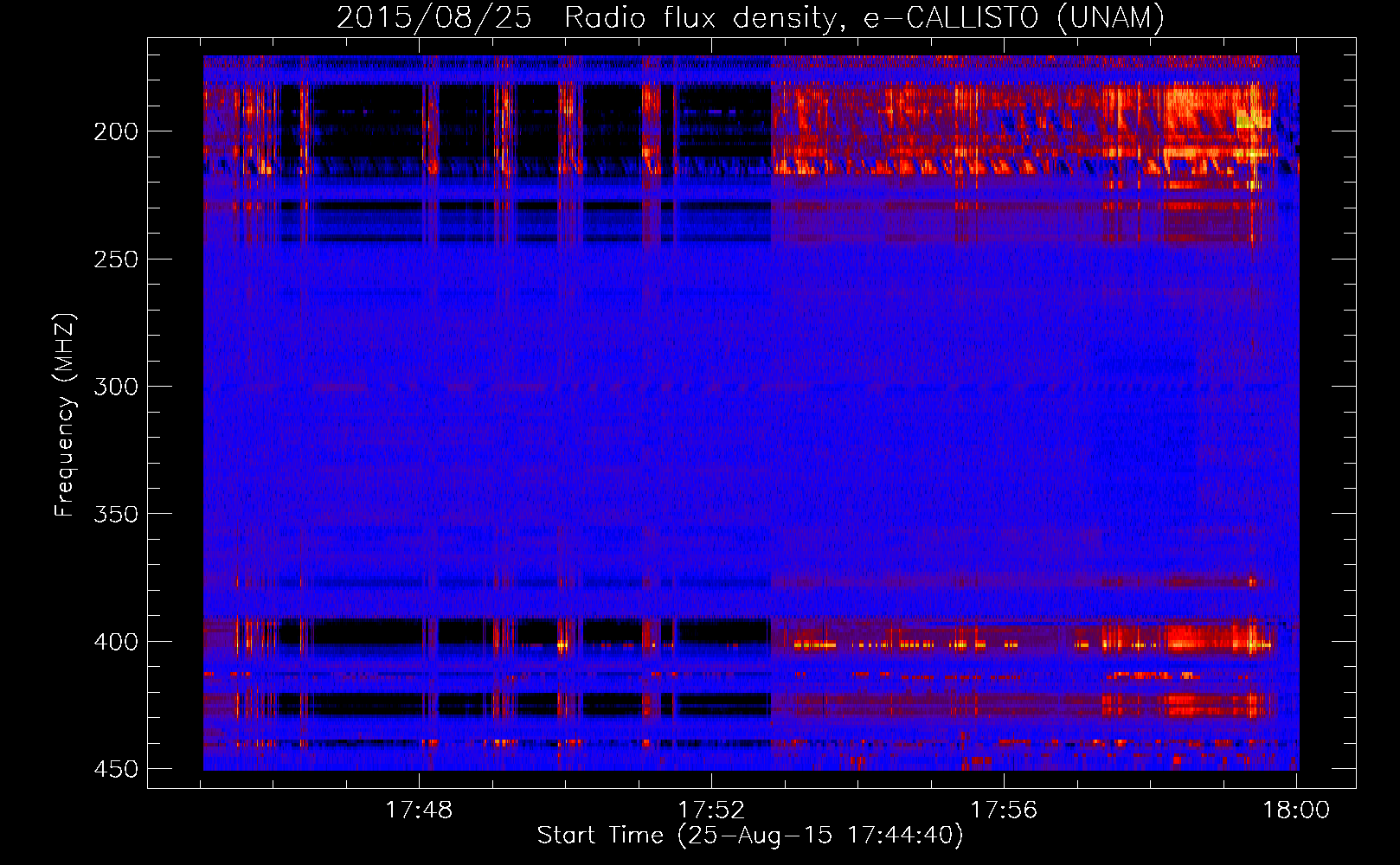This screenshot has width=1400, height=865.
Task: Click the 400 frequency tick label
Action: pos(115,642)
